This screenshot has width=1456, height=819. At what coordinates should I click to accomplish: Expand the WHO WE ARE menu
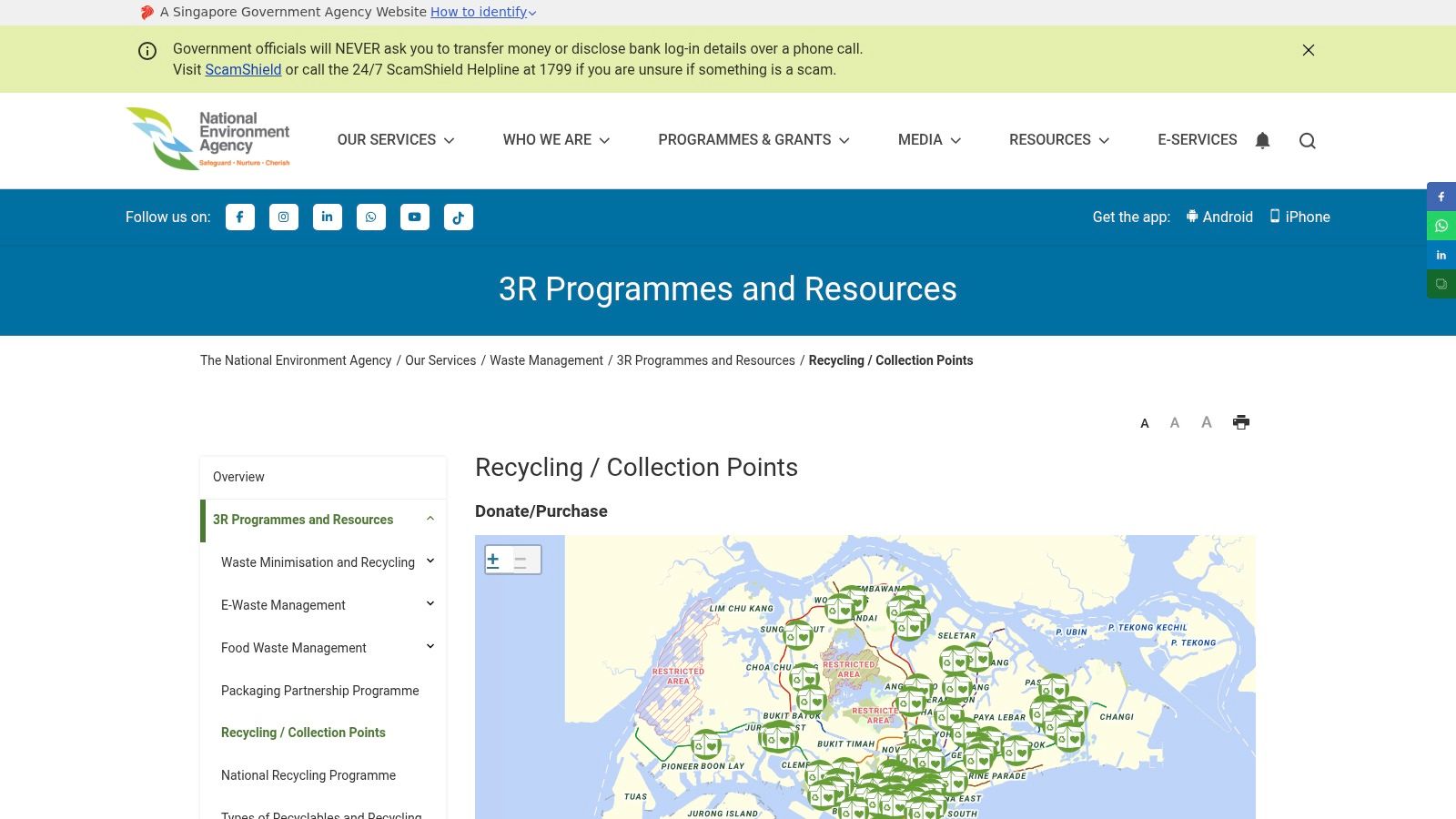point(556,140)
